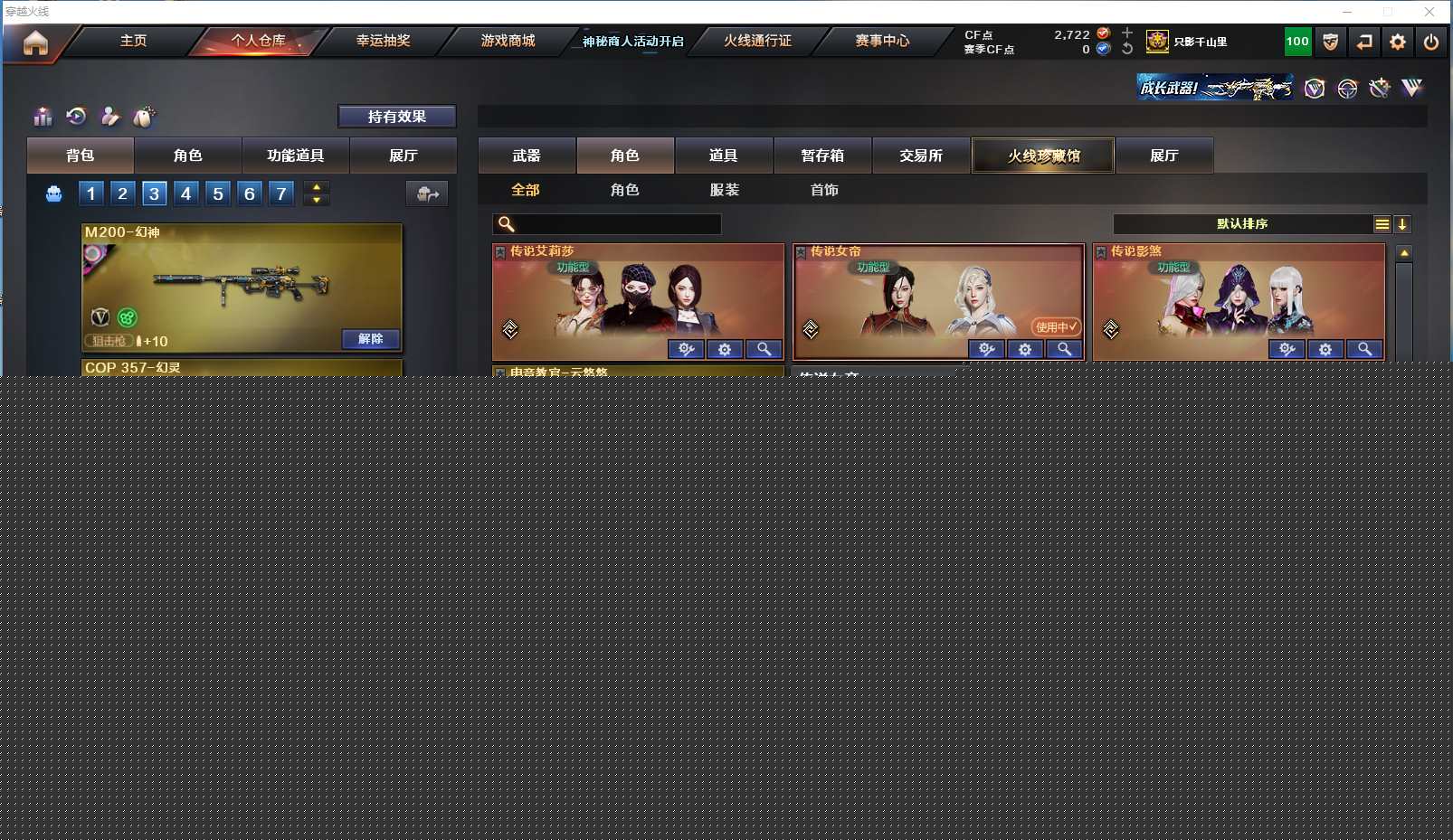Click the backpack page up/down arrows
Viewport: 1453px width, 840px height.
click(317, 193)
